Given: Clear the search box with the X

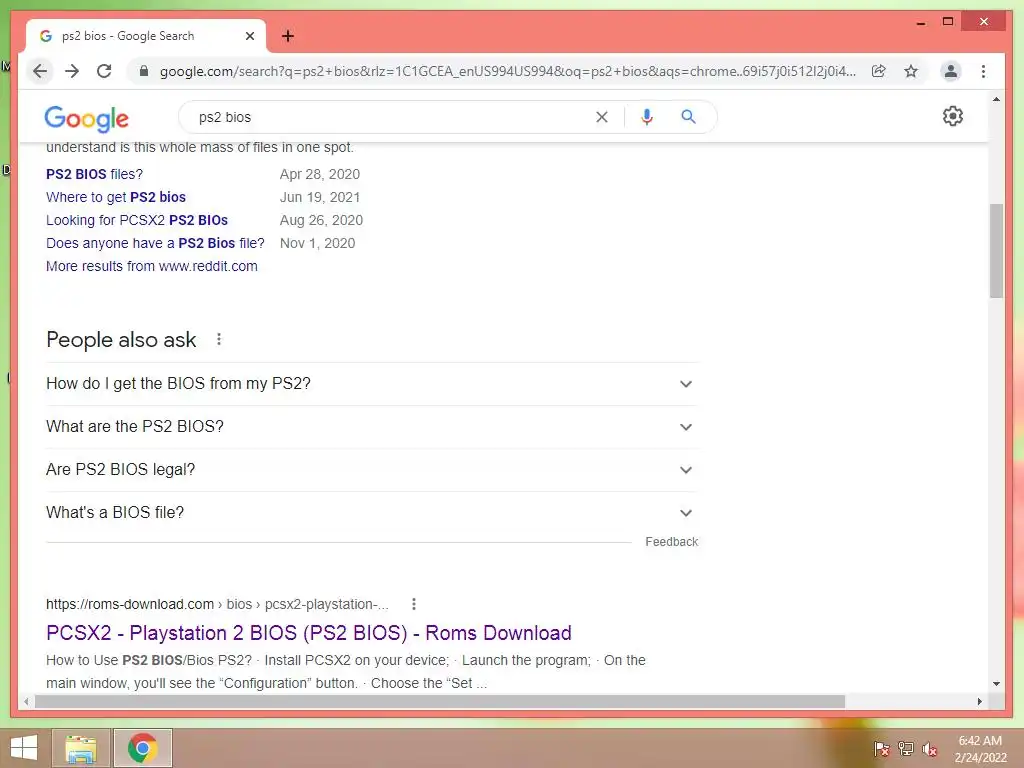Looking at the screenshot, I should coord(601,117).
